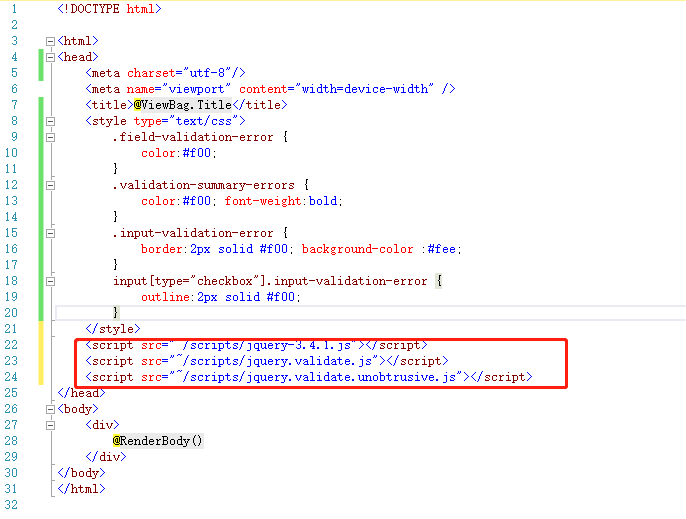Click the .validation-summary-errors selector
This screenshot has width=686, height=519.
203,185
